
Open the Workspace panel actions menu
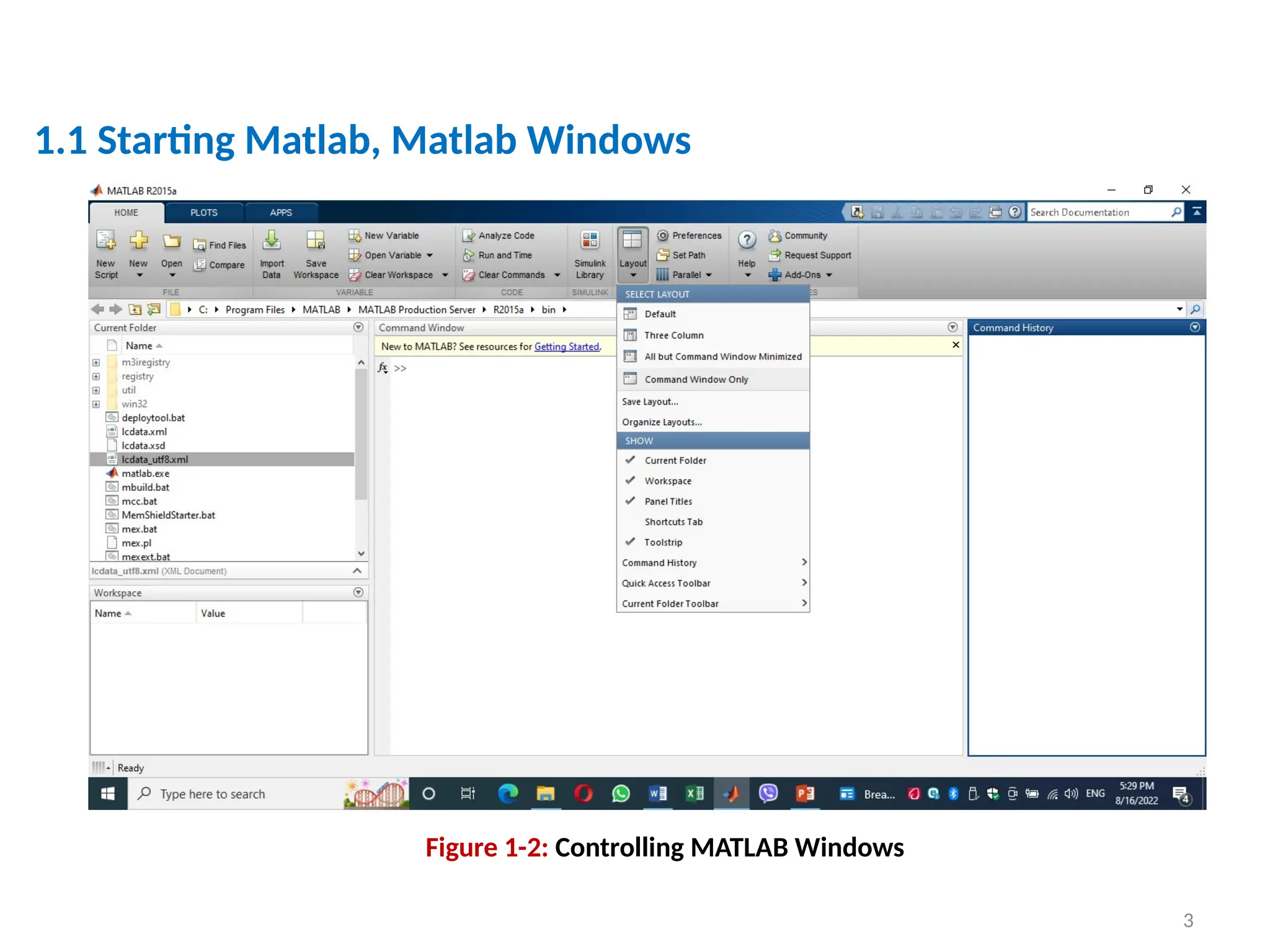coord(358,593)
